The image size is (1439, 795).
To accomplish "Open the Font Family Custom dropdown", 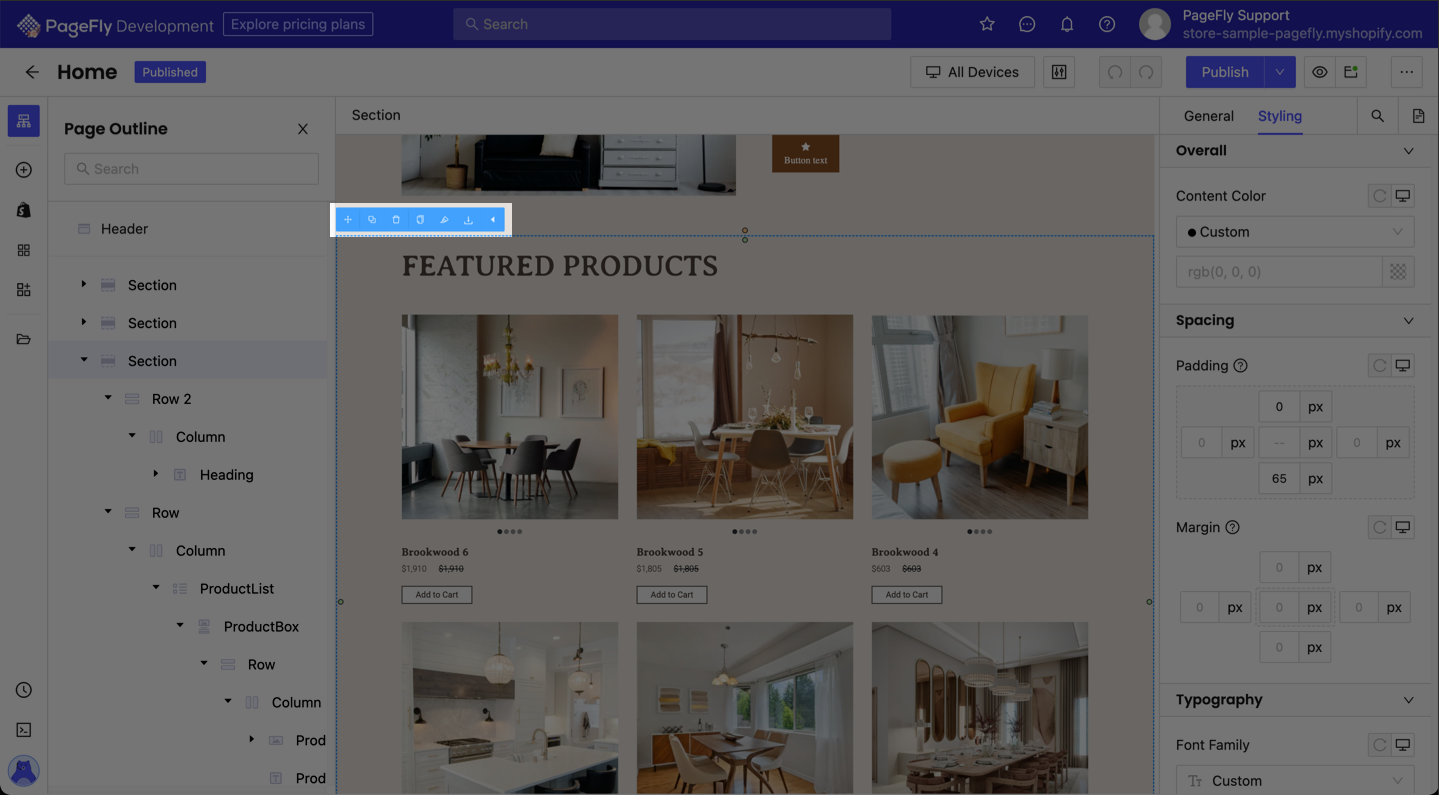I will tap(1295, 781).
